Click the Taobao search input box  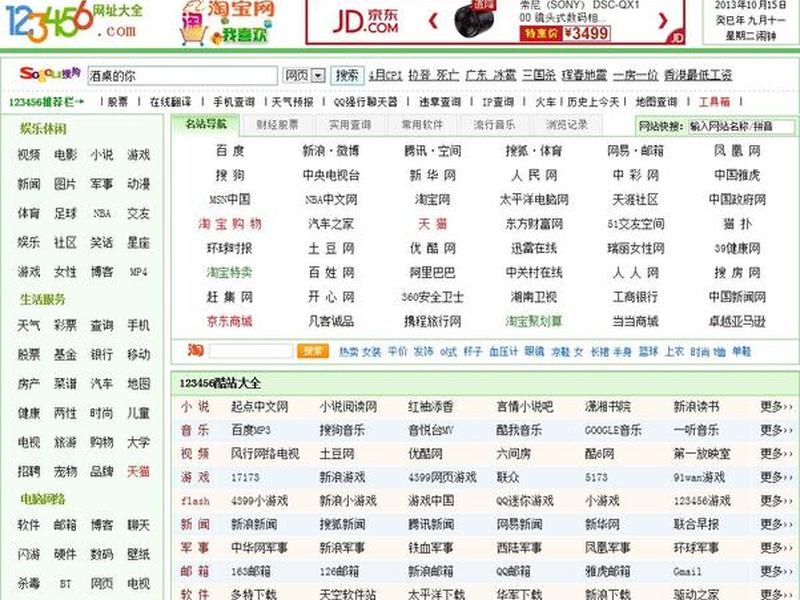tap(251, 351)
